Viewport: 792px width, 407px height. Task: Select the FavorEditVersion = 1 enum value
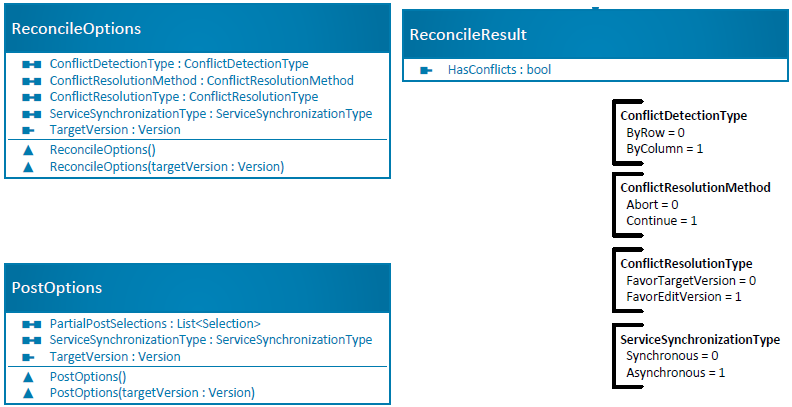click(x=684, y=296)
